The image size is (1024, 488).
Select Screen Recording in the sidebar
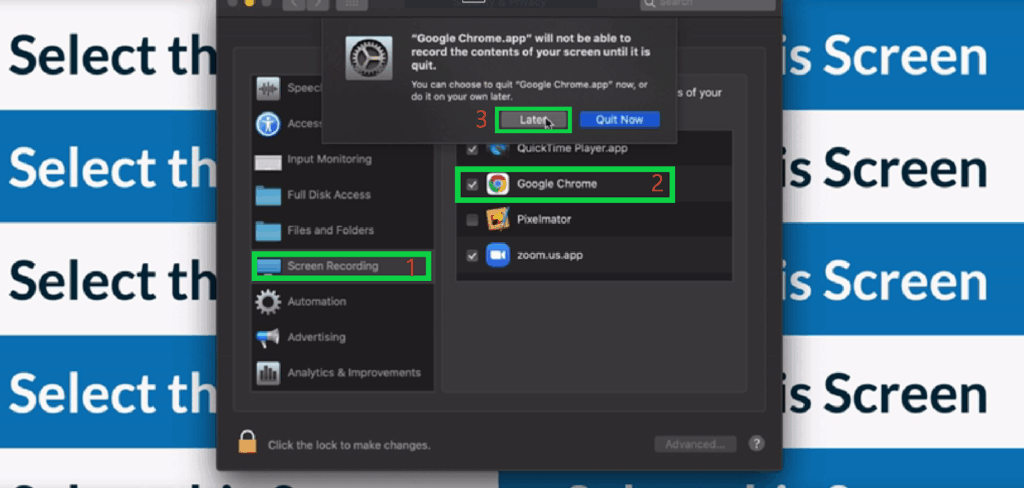point(332,266)
